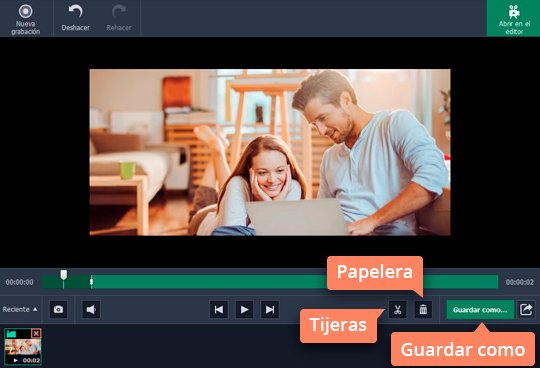The width and height of the screenshot is (540, 368).
Task: Remove thumbnail using its red X
Action: (x=36, y=333)
